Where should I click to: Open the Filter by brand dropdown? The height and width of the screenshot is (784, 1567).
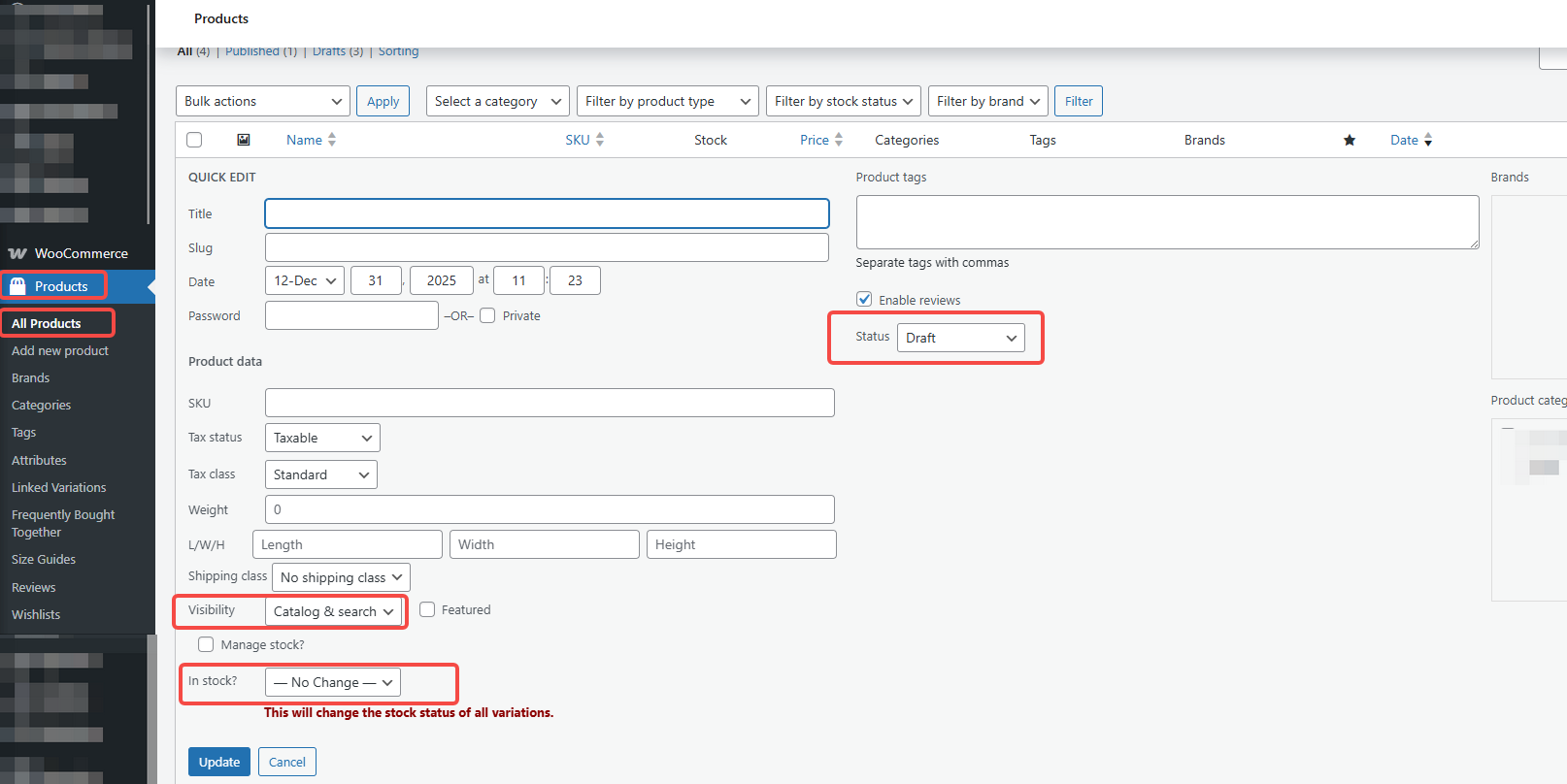click(x=988, y=101)
